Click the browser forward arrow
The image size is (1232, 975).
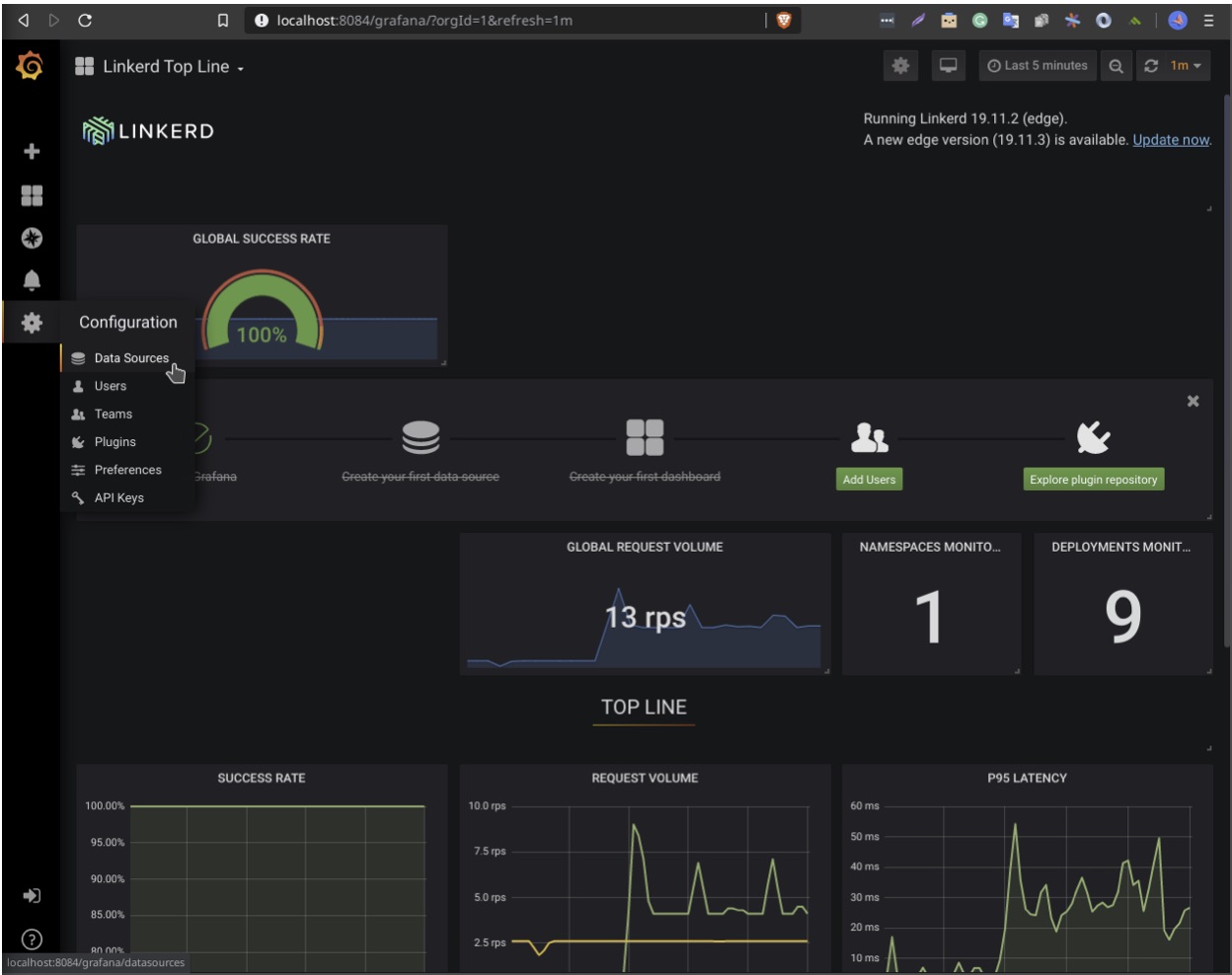point(54,20)
